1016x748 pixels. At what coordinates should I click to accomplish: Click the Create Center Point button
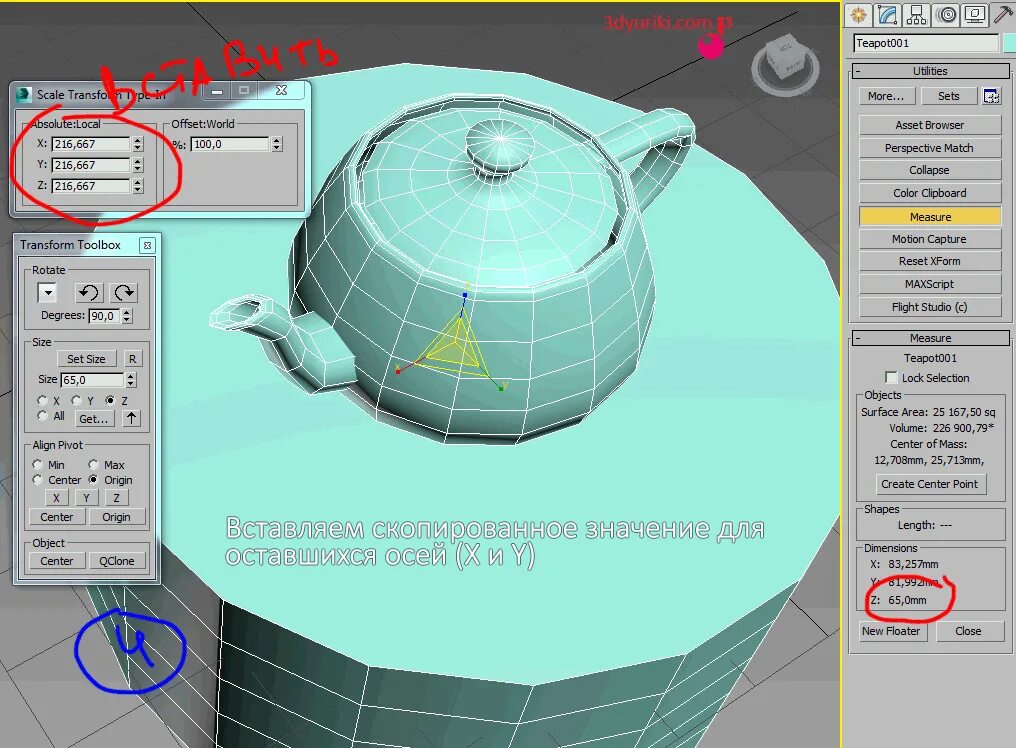(930, 484)
